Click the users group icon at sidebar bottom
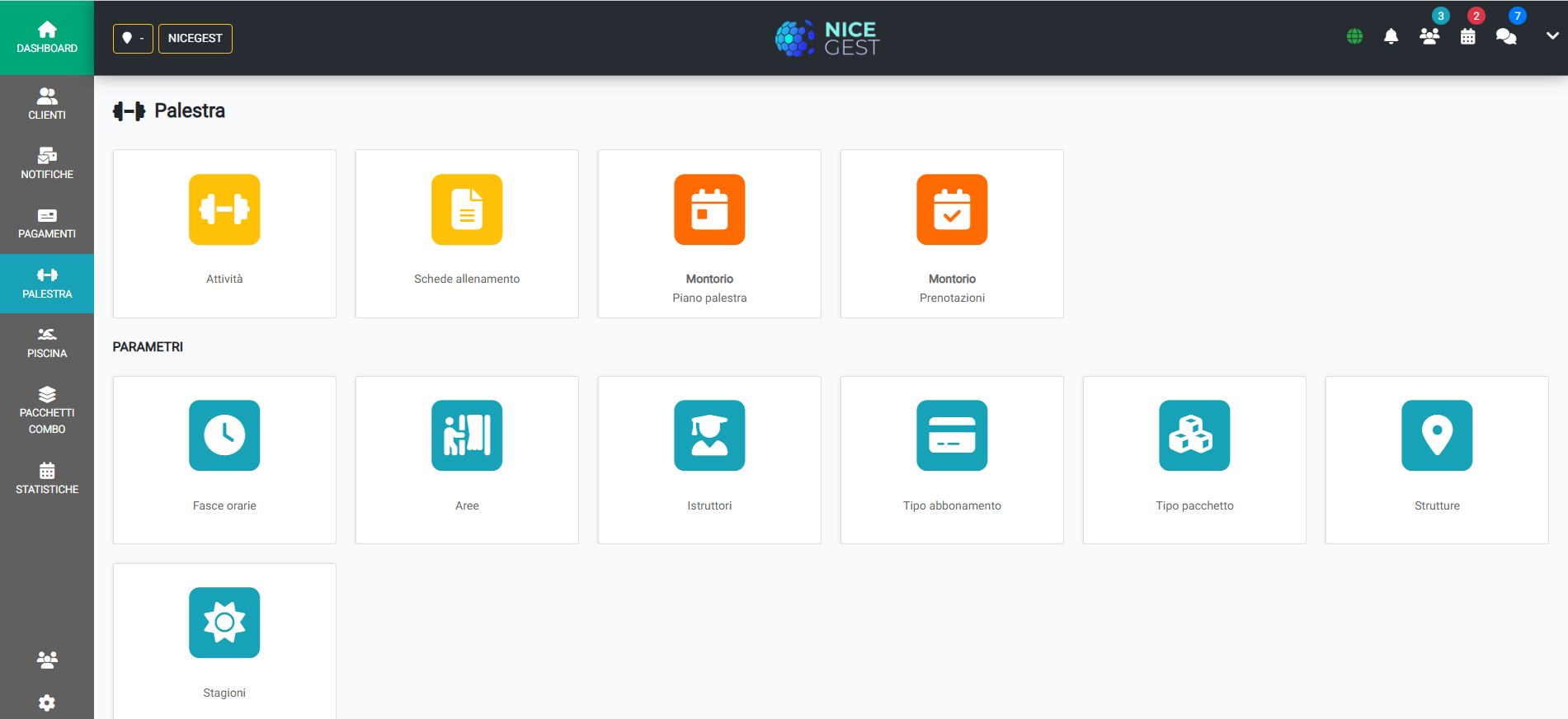Viewport: 1568px width, 719px height. tap(47, 660)
